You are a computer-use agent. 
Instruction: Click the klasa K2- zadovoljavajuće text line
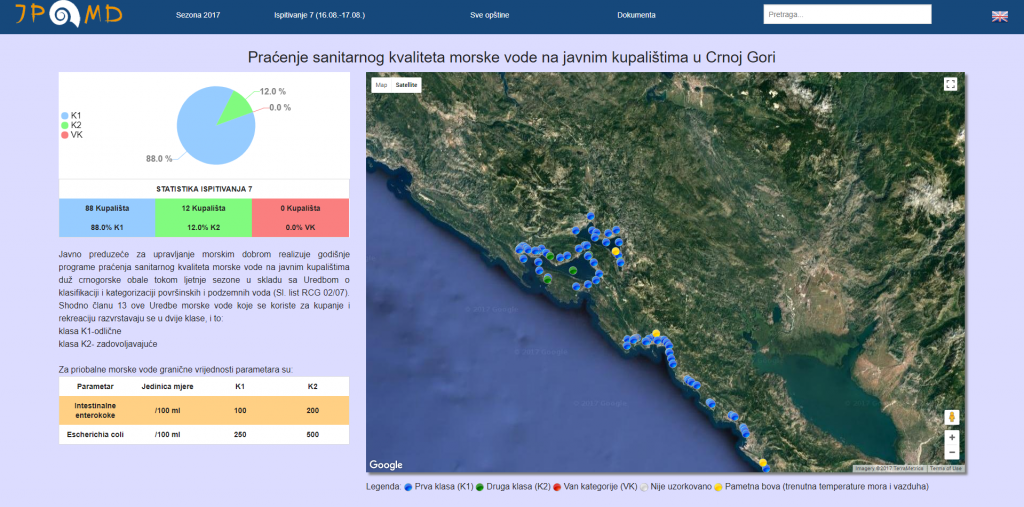[108, 343]
